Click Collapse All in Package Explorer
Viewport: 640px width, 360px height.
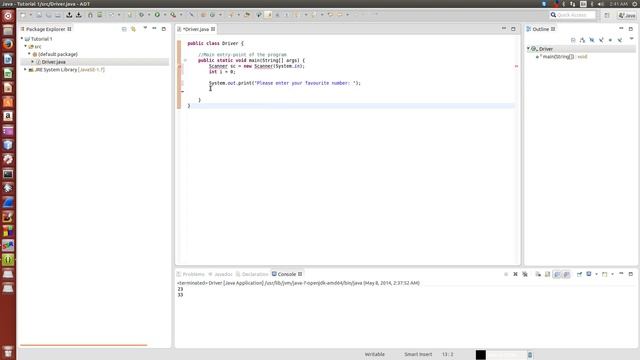tap(124, 29)
